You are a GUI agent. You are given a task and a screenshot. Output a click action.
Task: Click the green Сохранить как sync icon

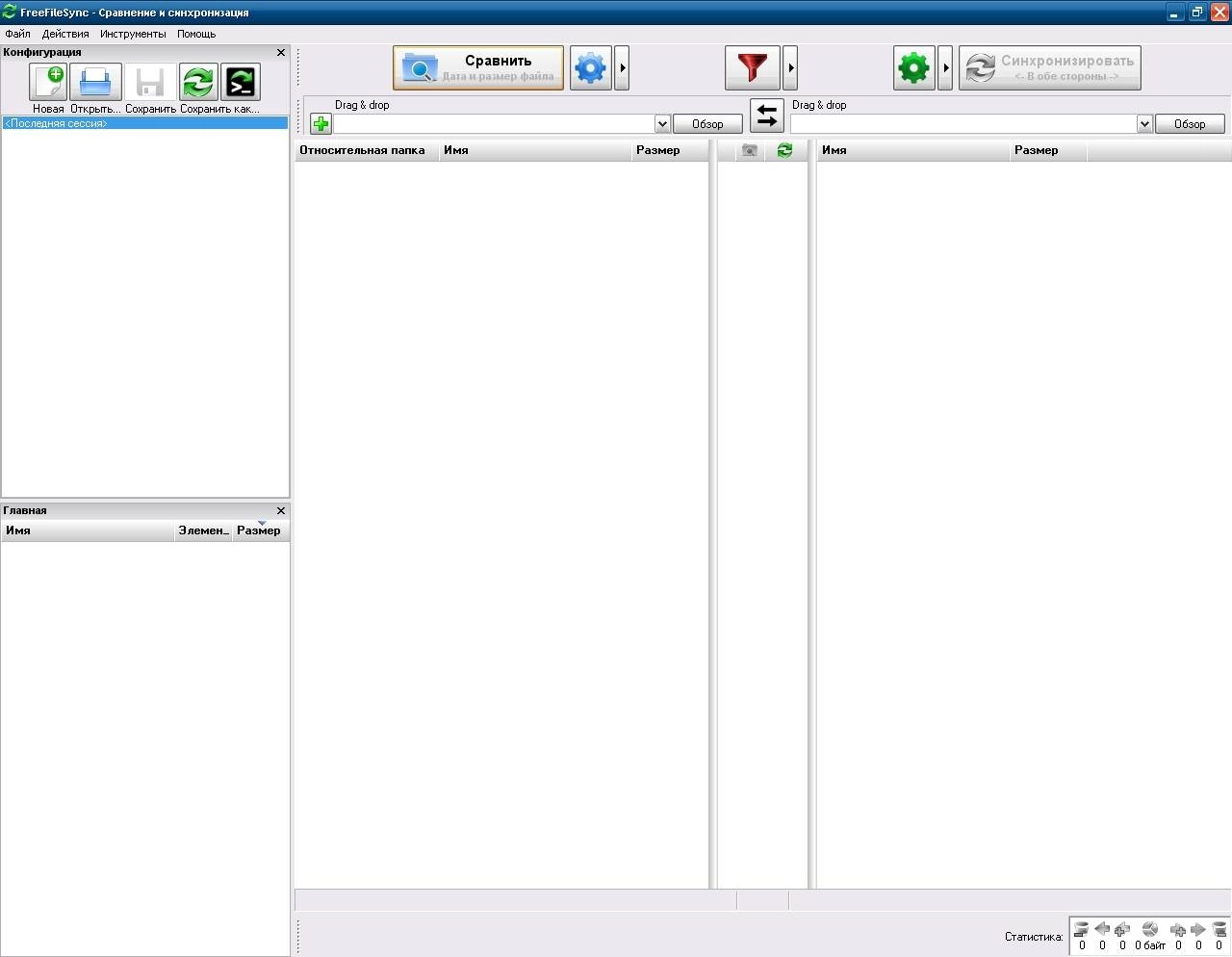pyautogui.click(x=198, y=82)
